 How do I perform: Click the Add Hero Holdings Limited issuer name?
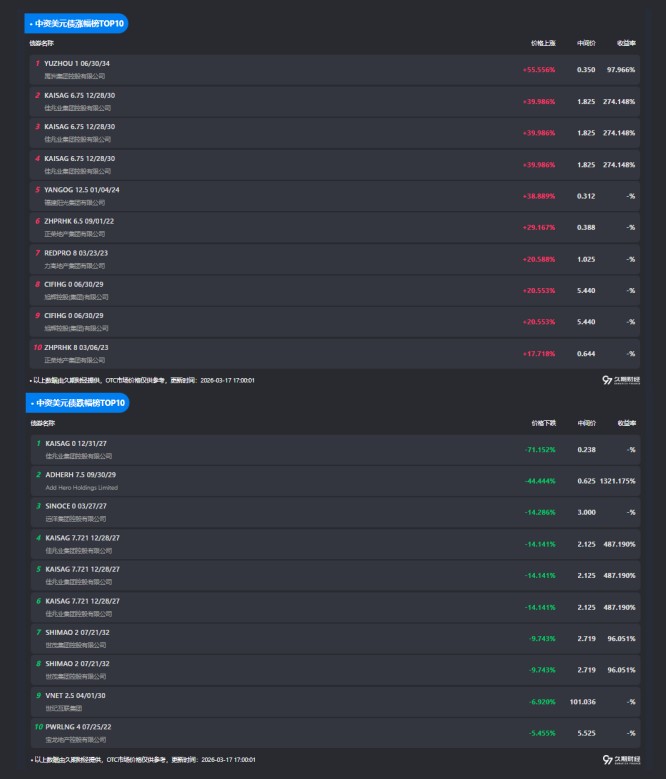coord(82,488)
